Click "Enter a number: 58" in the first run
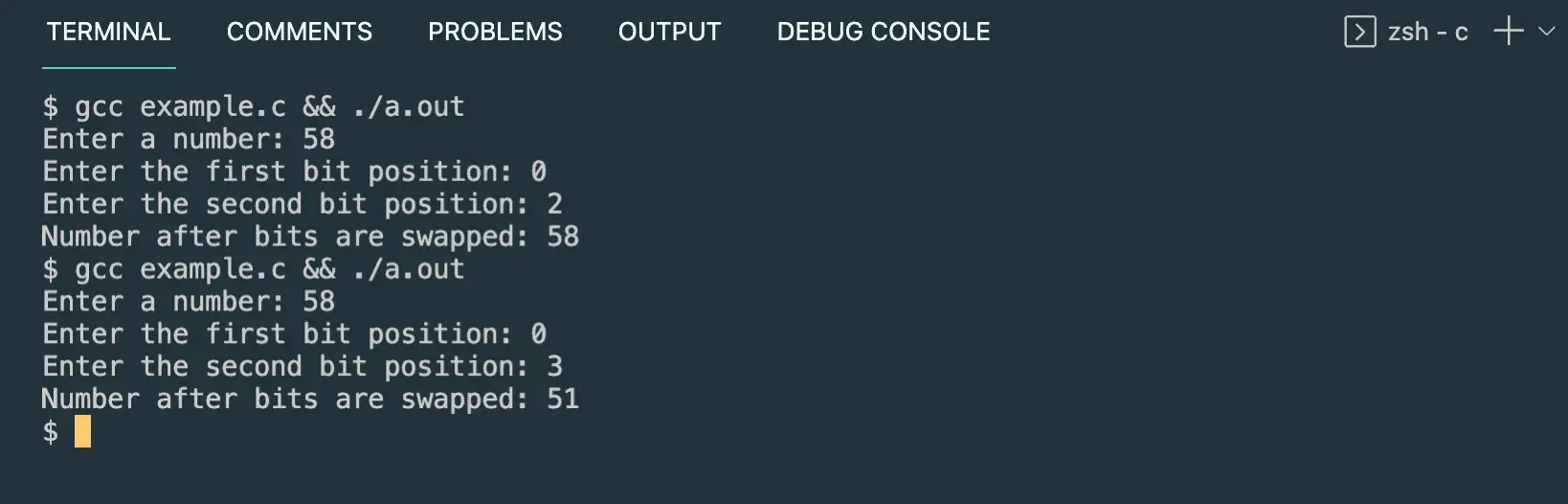 pyautogui.click(x=189, y=139)
